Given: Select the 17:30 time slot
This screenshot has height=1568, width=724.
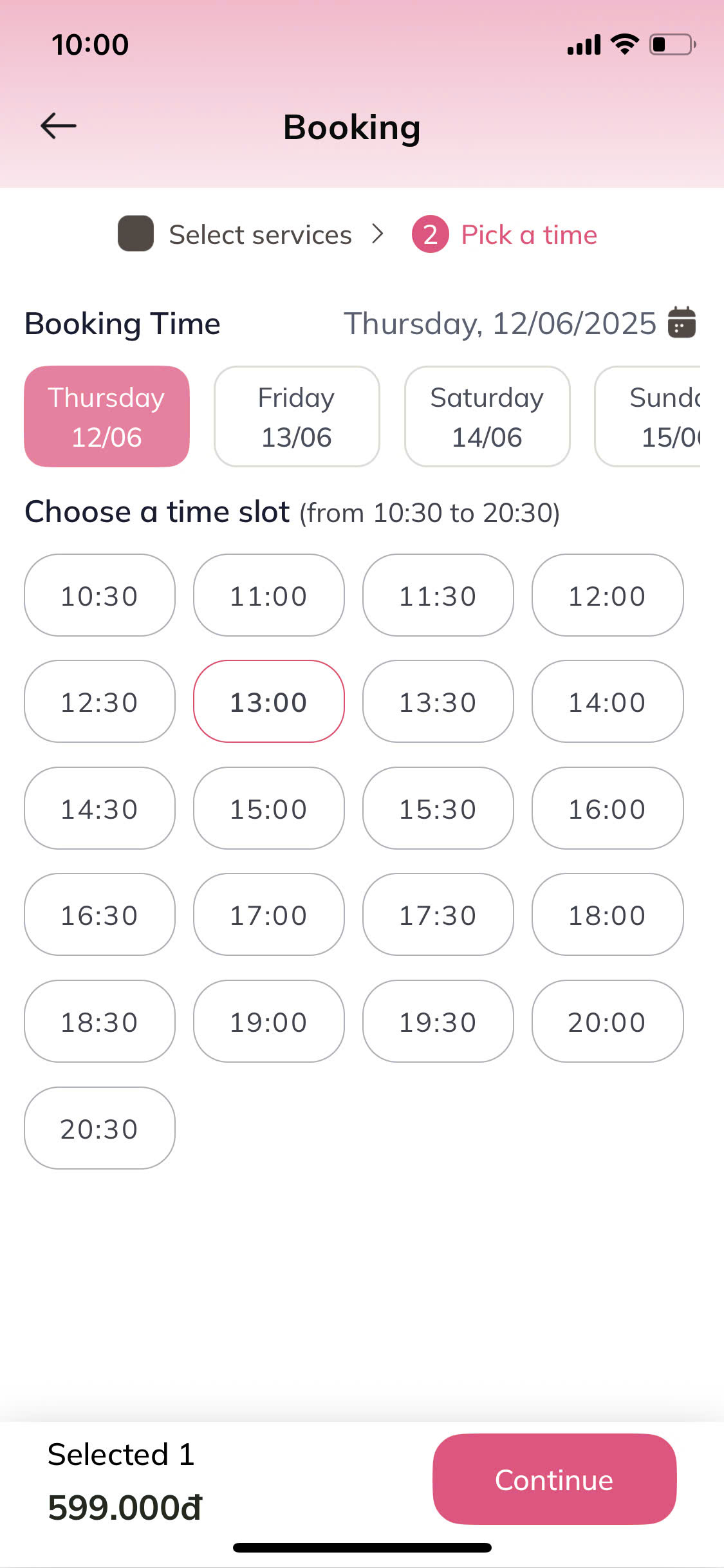Looking at the screenshot, I should pos(438,915).
